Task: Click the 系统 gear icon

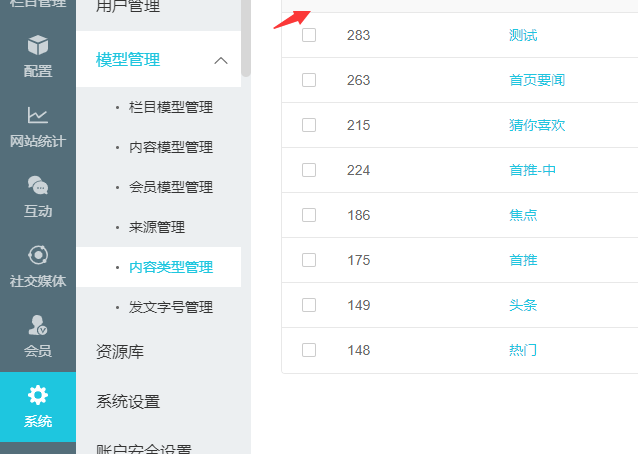Action: [38, 396]
